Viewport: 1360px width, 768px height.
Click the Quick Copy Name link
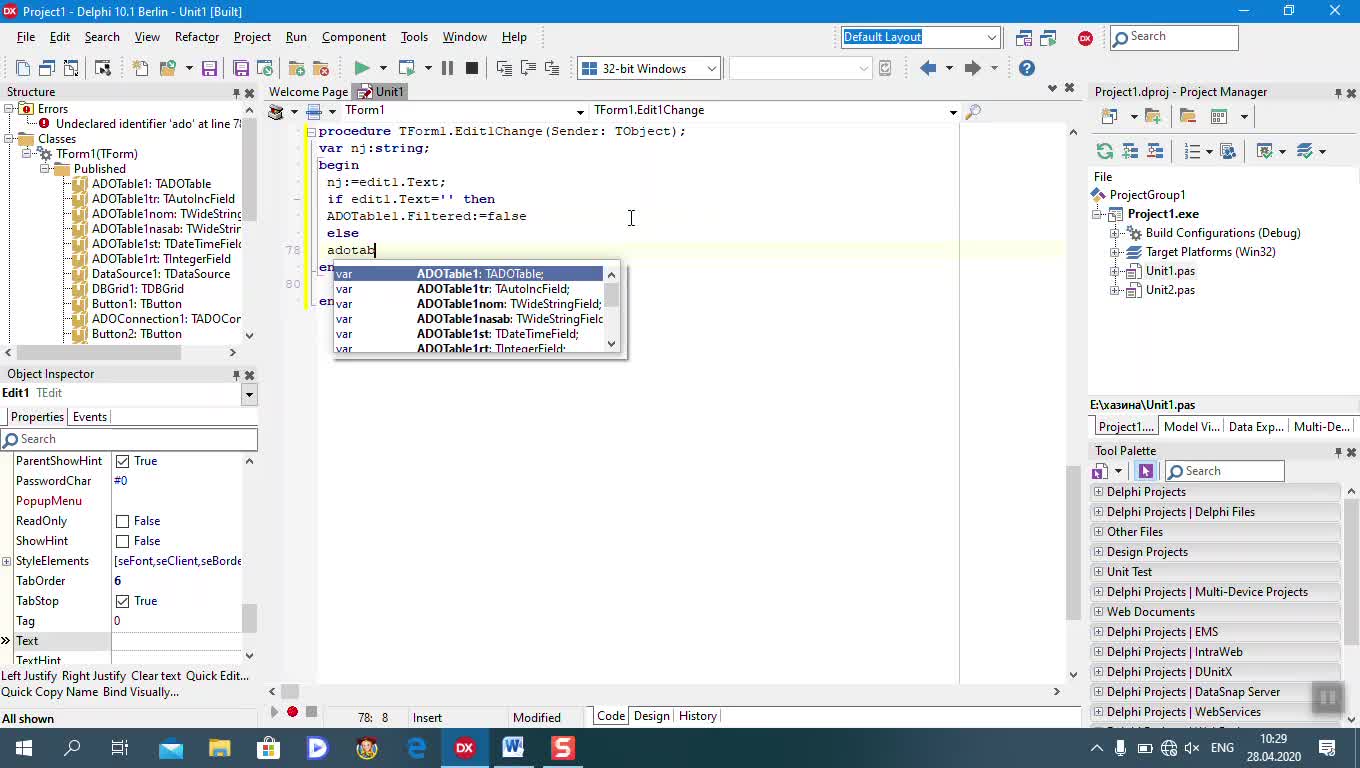click(50, 692)
